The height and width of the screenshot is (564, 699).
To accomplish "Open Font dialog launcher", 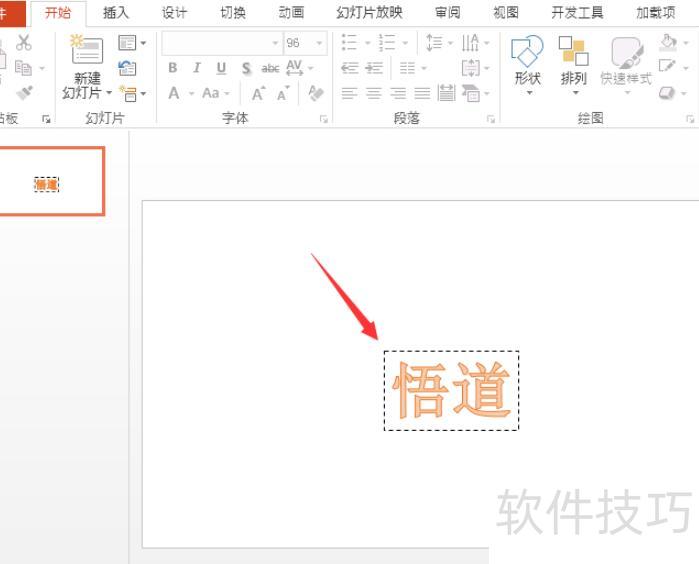I will 324,119.
